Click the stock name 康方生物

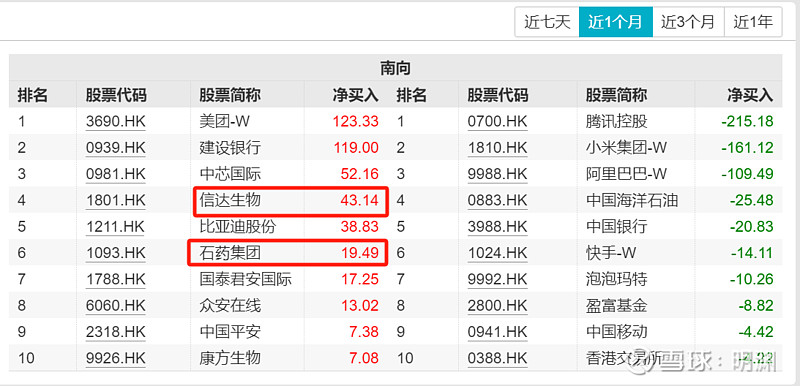(230, 358)
